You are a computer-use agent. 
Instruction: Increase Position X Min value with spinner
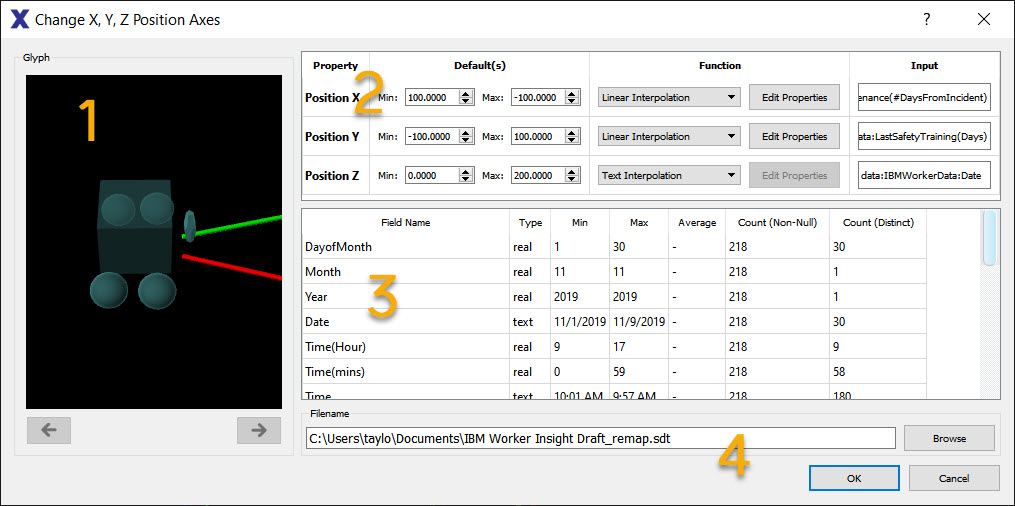465,94
